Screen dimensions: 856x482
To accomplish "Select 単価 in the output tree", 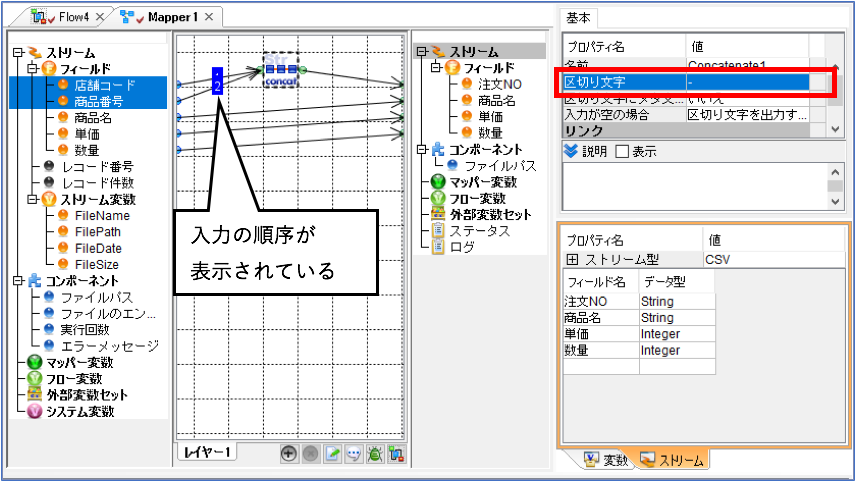I will pos(490,116).
